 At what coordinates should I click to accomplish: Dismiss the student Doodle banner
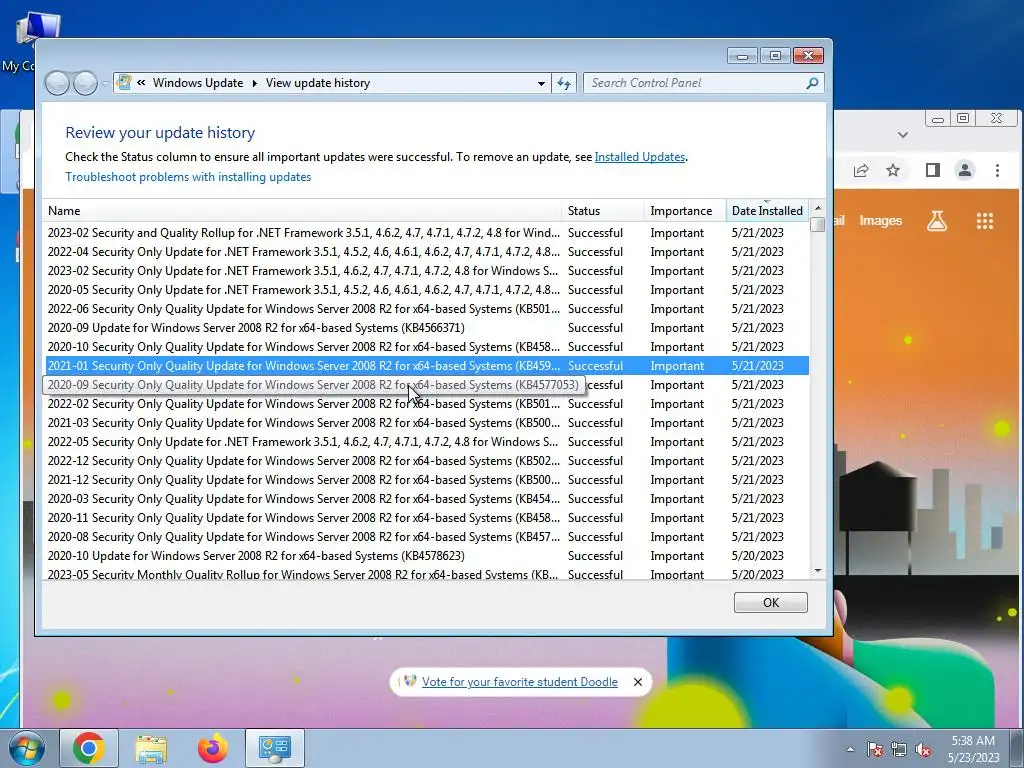pos(638,682)
